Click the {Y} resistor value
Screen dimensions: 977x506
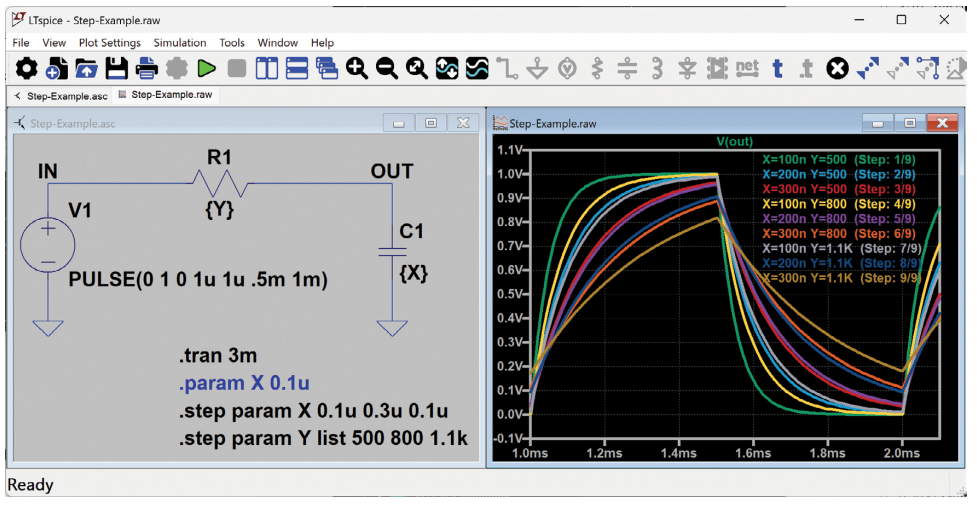219,210
